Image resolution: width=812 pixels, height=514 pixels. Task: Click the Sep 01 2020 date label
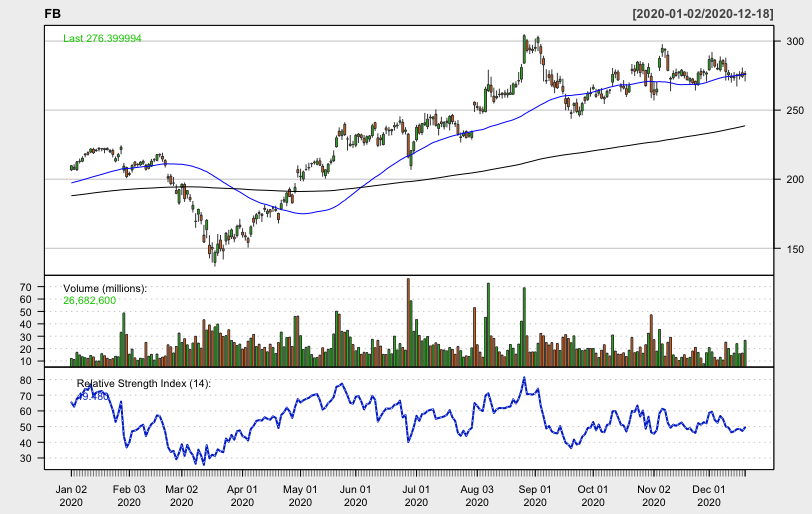tap(535, 495)
